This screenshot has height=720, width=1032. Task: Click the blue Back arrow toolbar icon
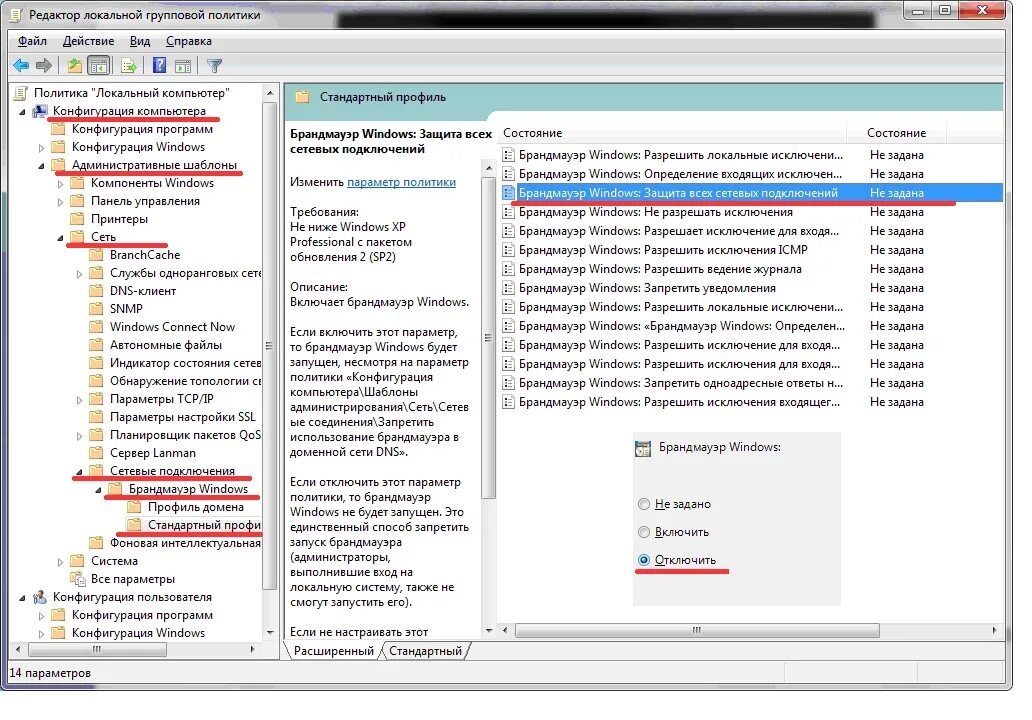pos(21,65)
